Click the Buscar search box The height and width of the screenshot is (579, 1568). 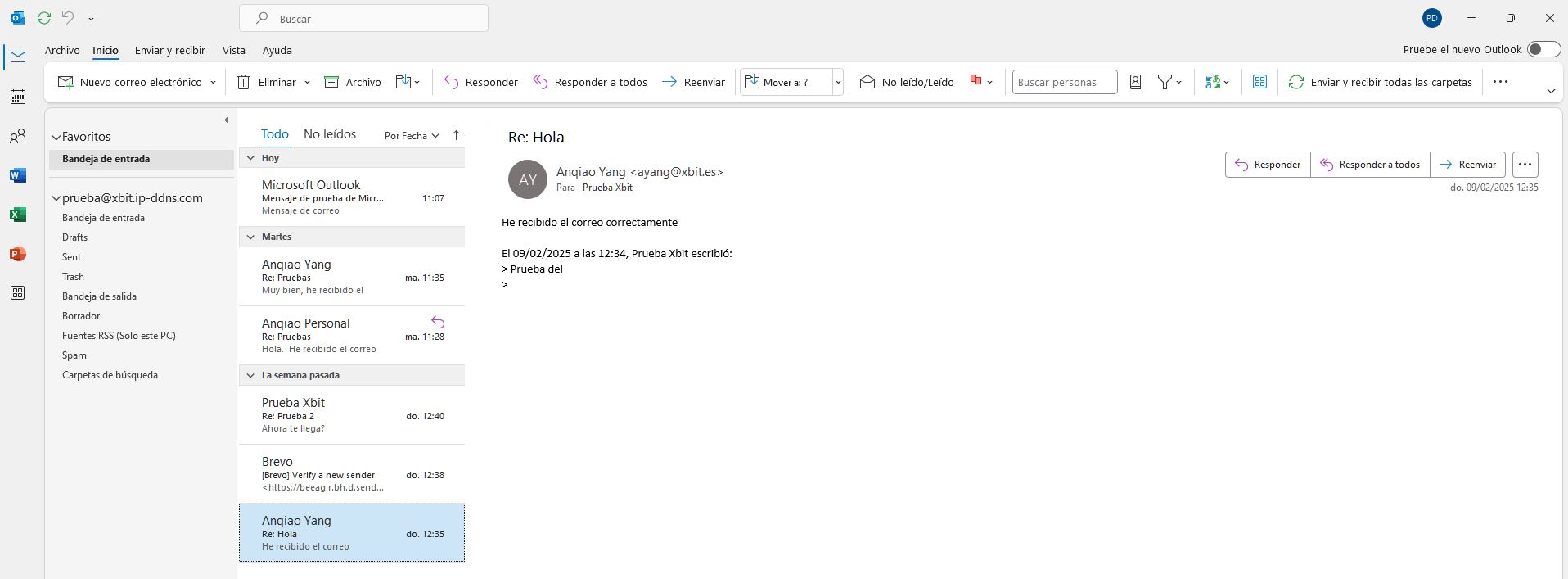tap(363, 18)
